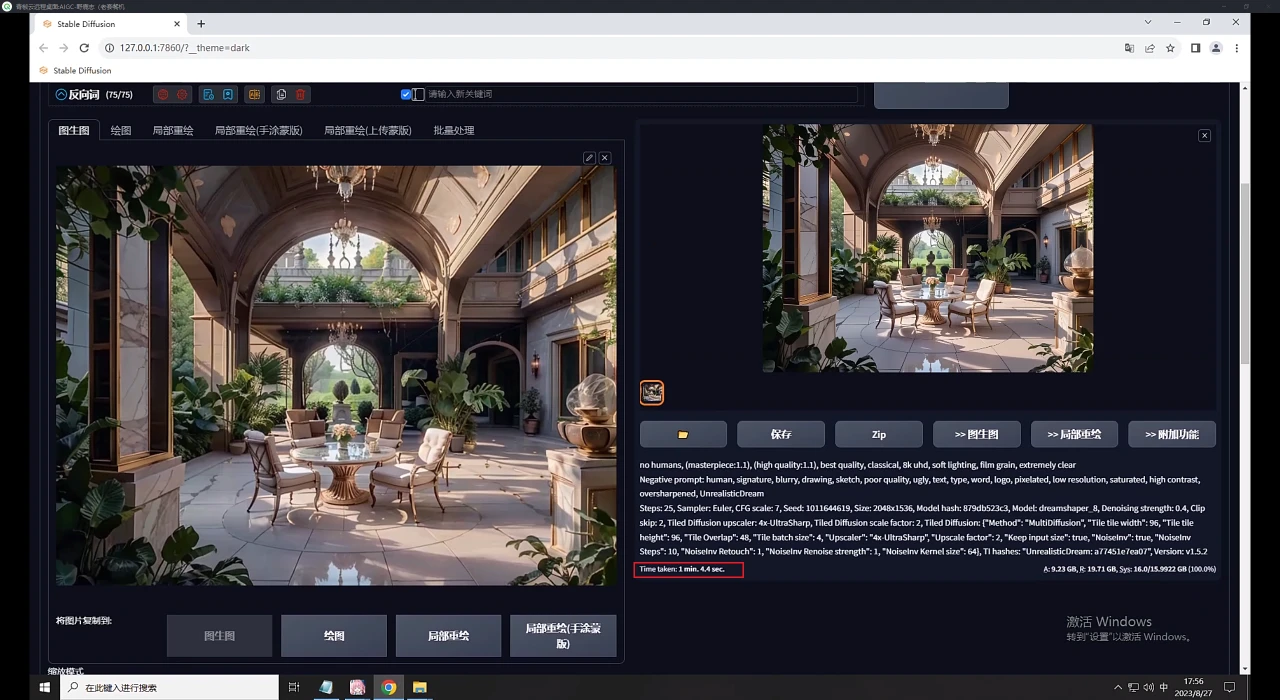Click the first red globe icon beside 反向词
Viewport: 1280px width, 700px height.
(x=163, y=95)
